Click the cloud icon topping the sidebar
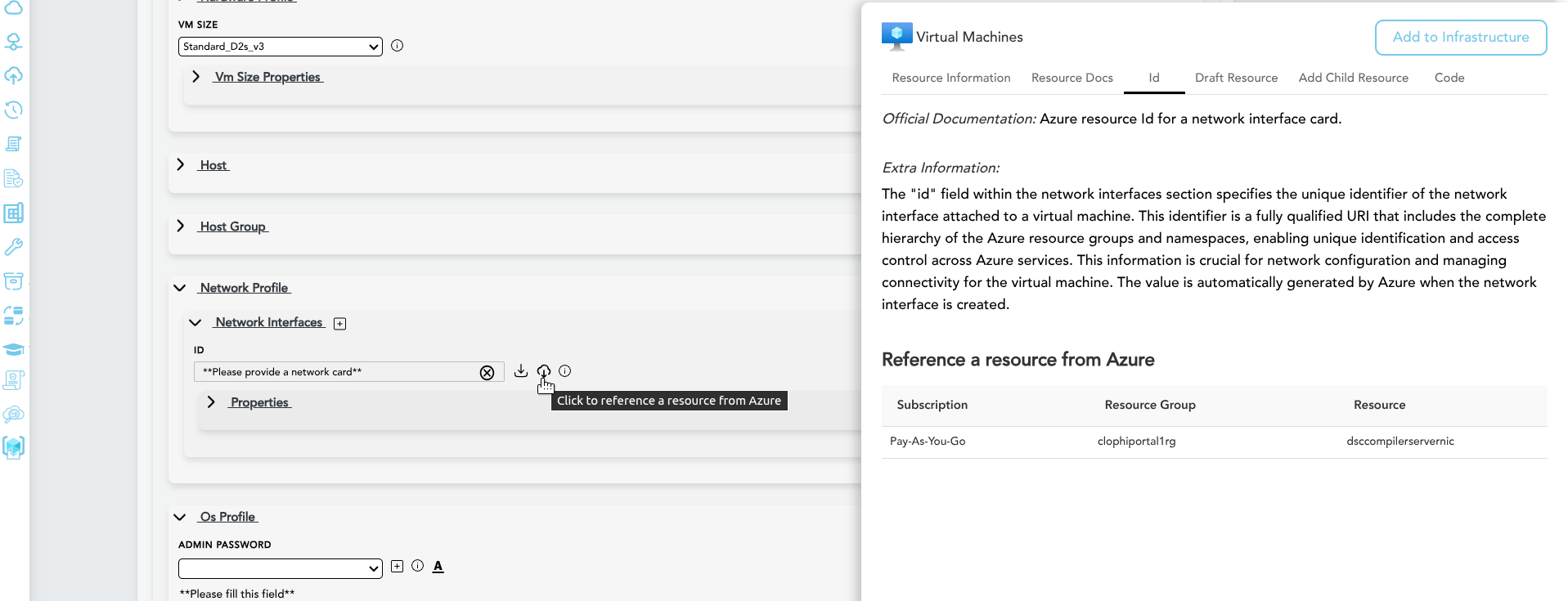Image resolution: width=1568 pixels, height=601 pixels. (x=13, y=8)
